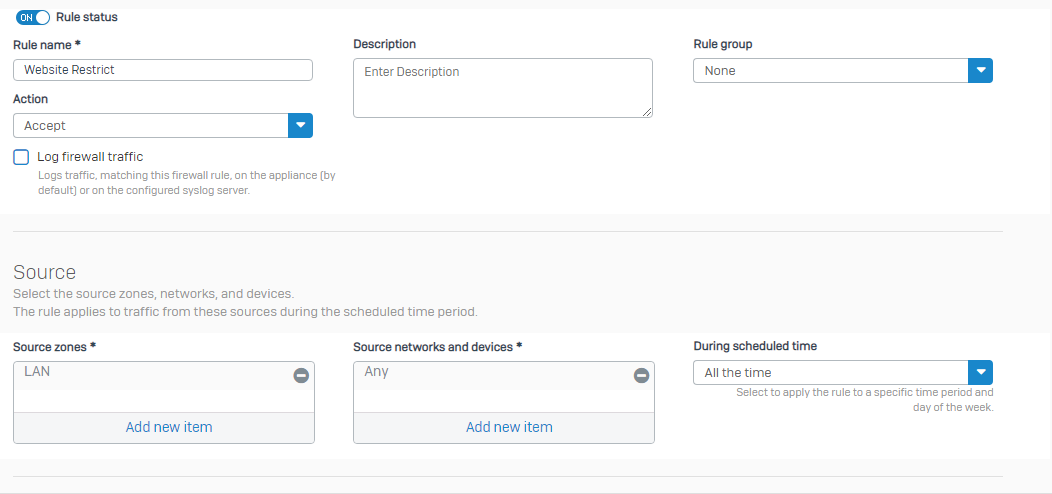Click the empty area below LAN in Source zones
1052x494 pixels.
point(164,401)
